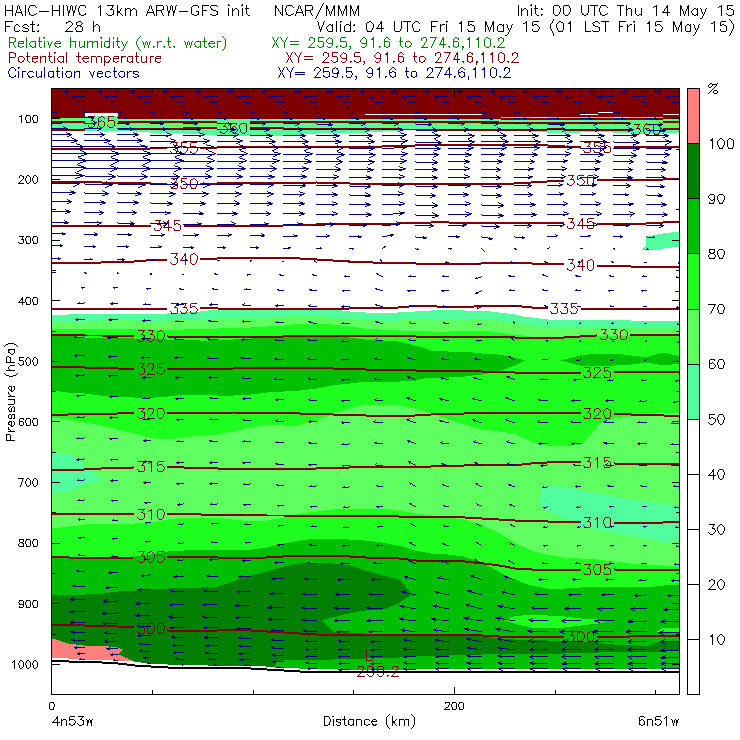The image size is (740, 740).
Task: Click the white 0–10% colorbar segment
Action: tap(693, 667)
